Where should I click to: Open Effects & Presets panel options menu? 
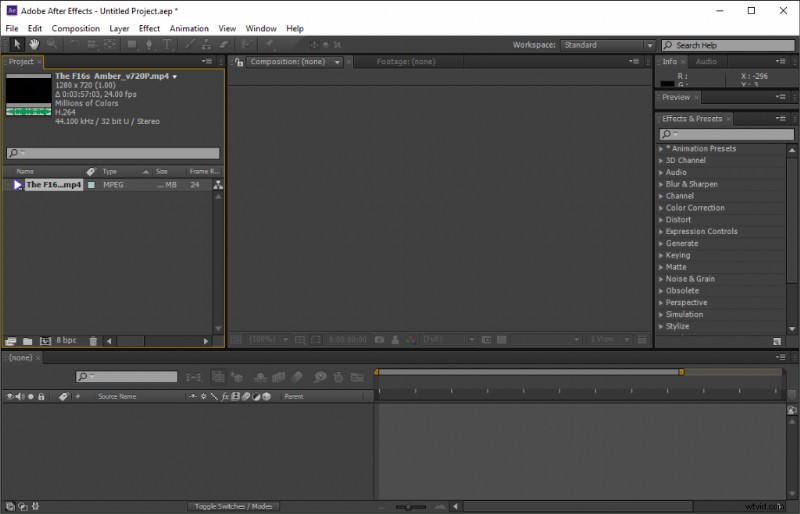tap(781, 118)
